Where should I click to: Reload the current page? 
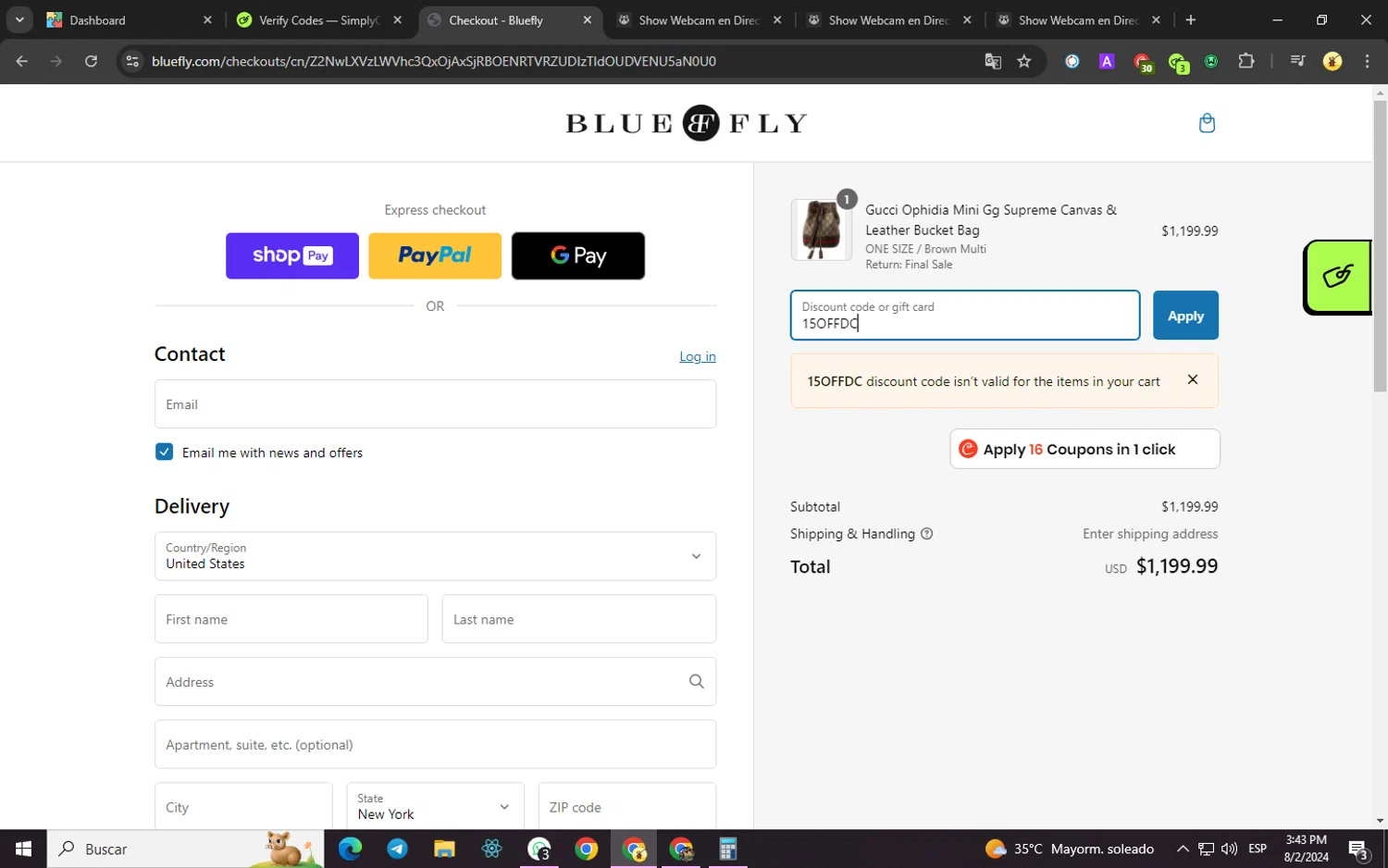click(91, 61)
